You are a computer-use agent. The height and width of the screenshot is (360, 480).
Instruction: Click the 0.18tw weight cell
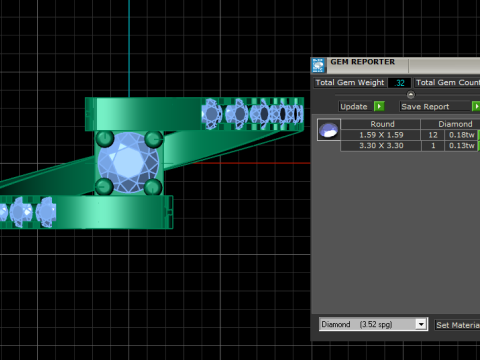(462, 135)
